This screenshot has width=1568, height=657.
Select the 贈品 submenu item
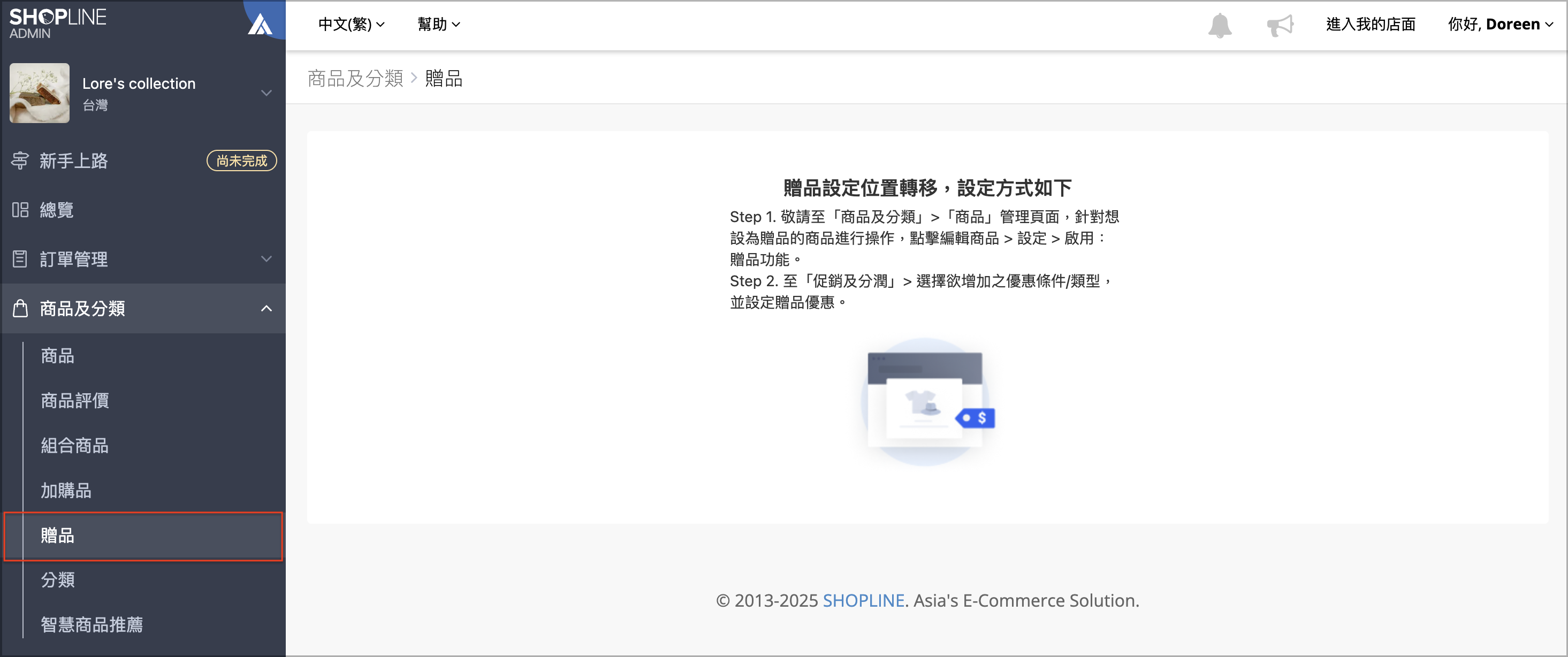click(143, 536)
